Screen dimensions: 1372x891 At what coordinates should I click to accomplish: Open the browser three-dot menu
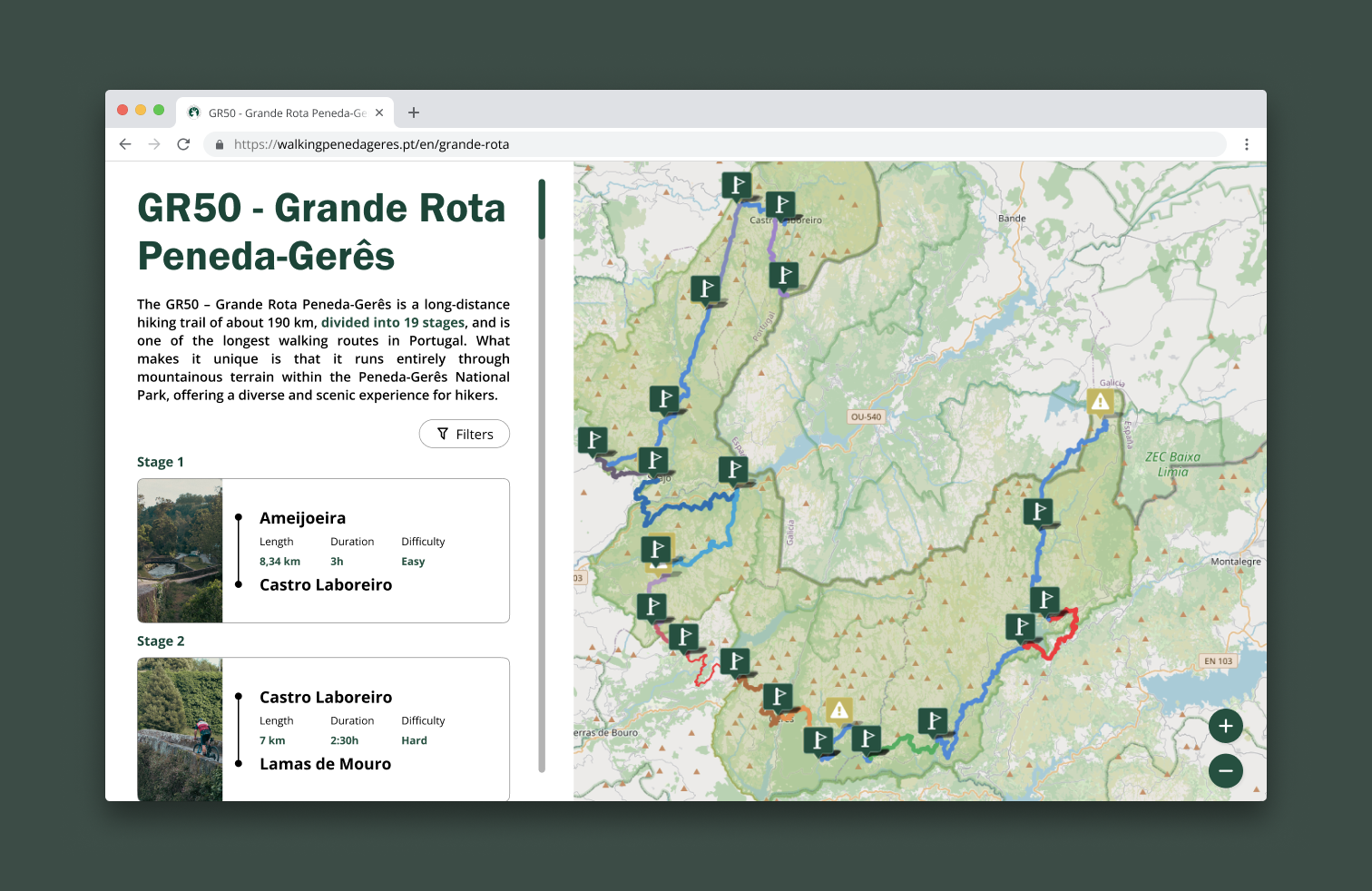pyautogui.click(x=1246, y=144)
